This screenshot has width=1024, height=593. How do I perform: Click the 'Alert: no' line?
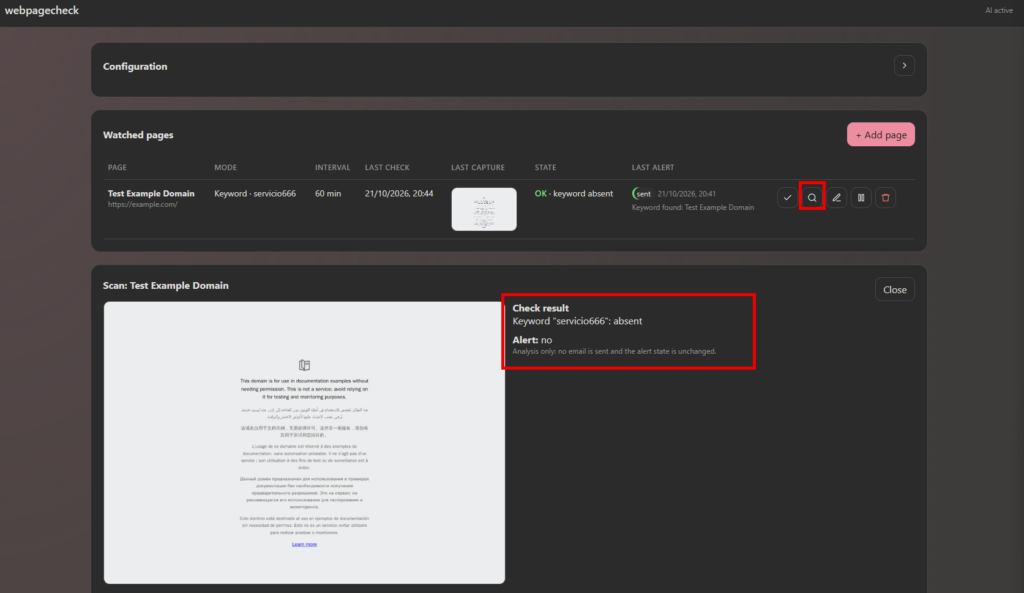(532, 340)
